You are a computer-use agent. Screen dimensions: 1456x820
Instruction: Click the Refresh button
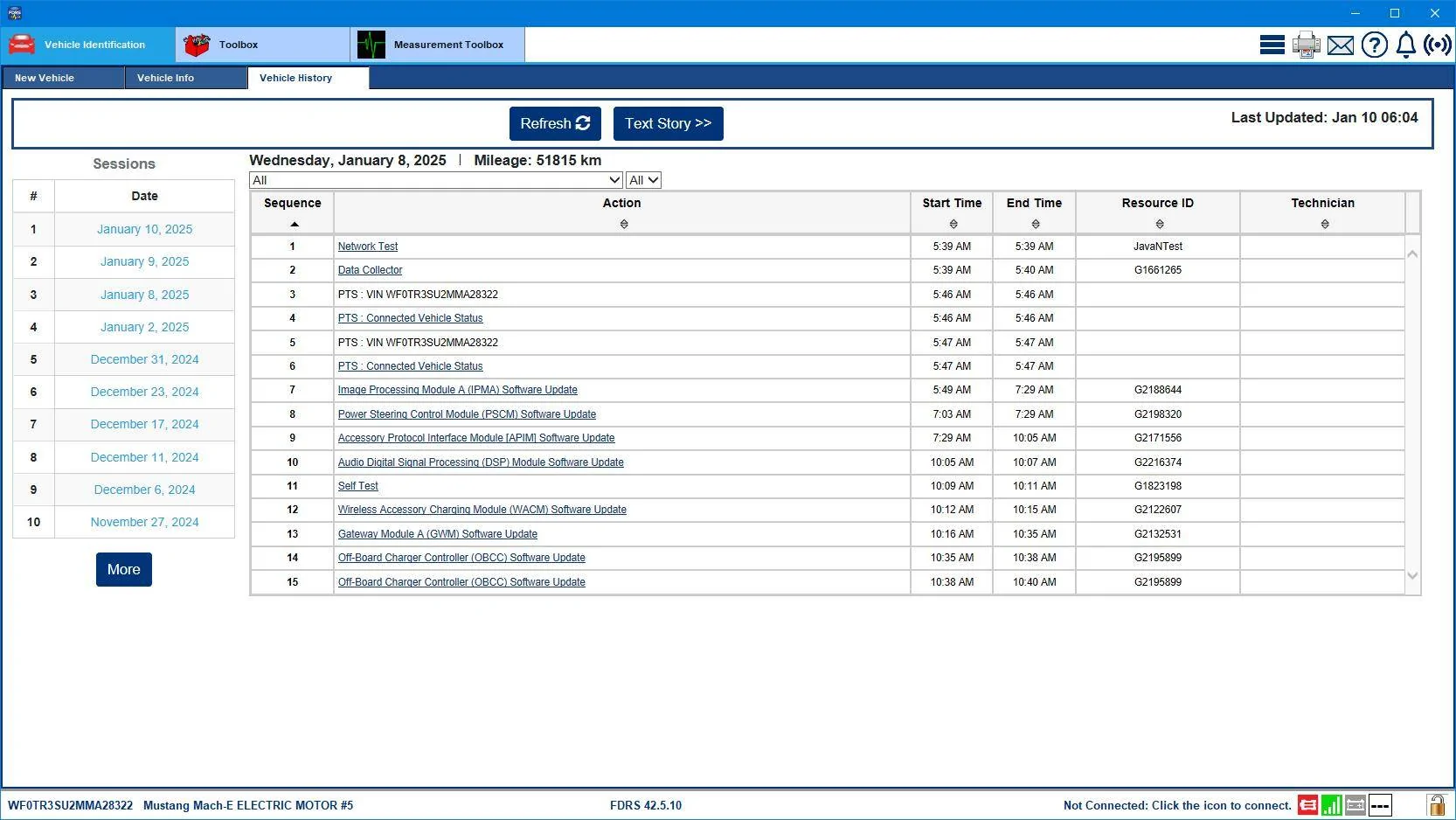pyautogui.click(x=555, y=124)
